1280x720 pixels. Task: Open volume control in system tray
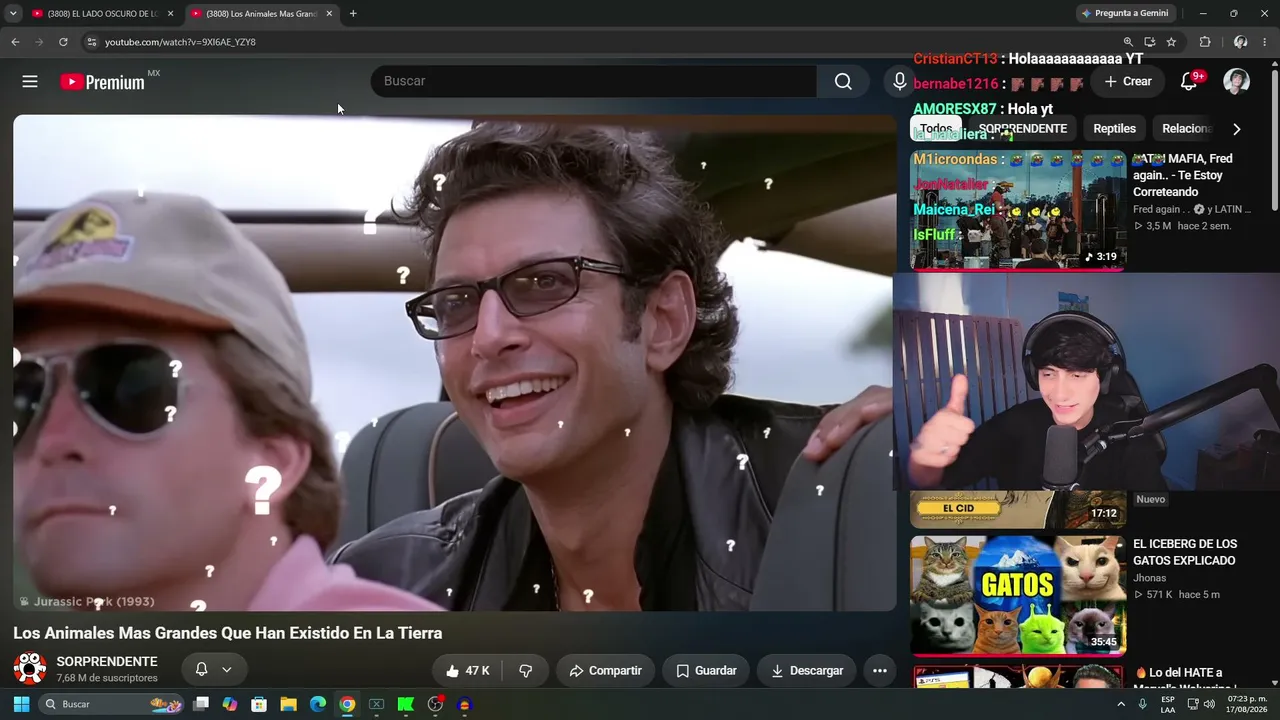click(1209, 704)
